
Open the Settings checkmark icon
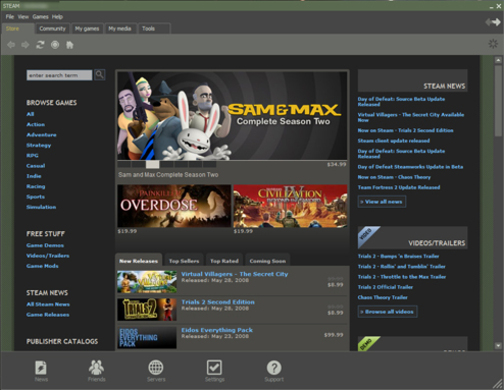[x=214, y=371]
